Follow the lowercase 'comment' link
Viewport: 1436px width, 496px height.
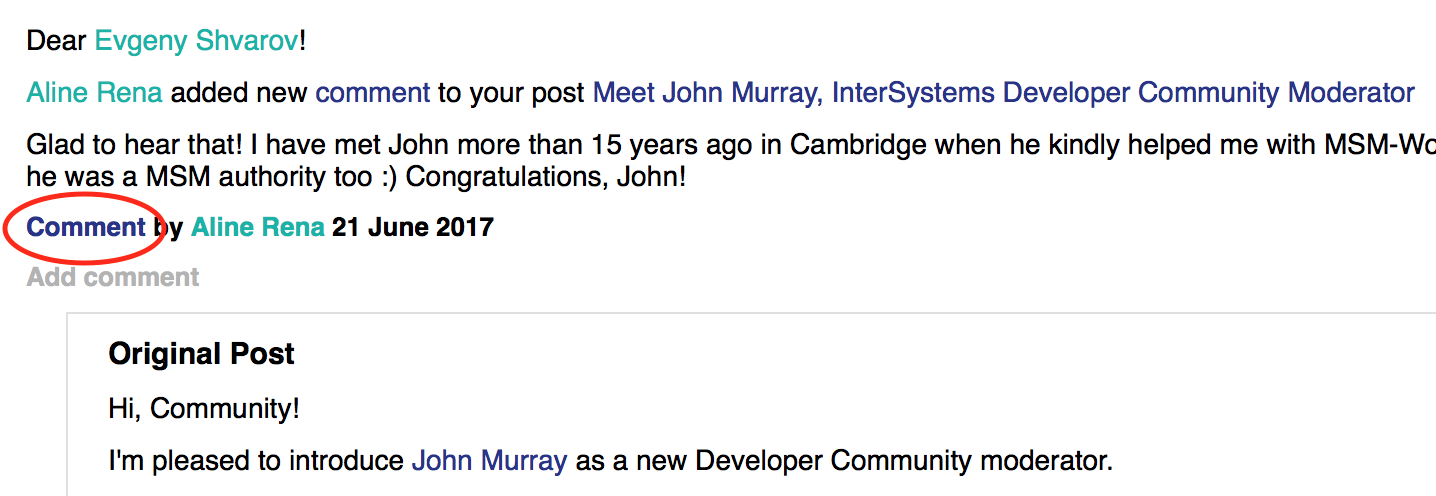(372, 93)
